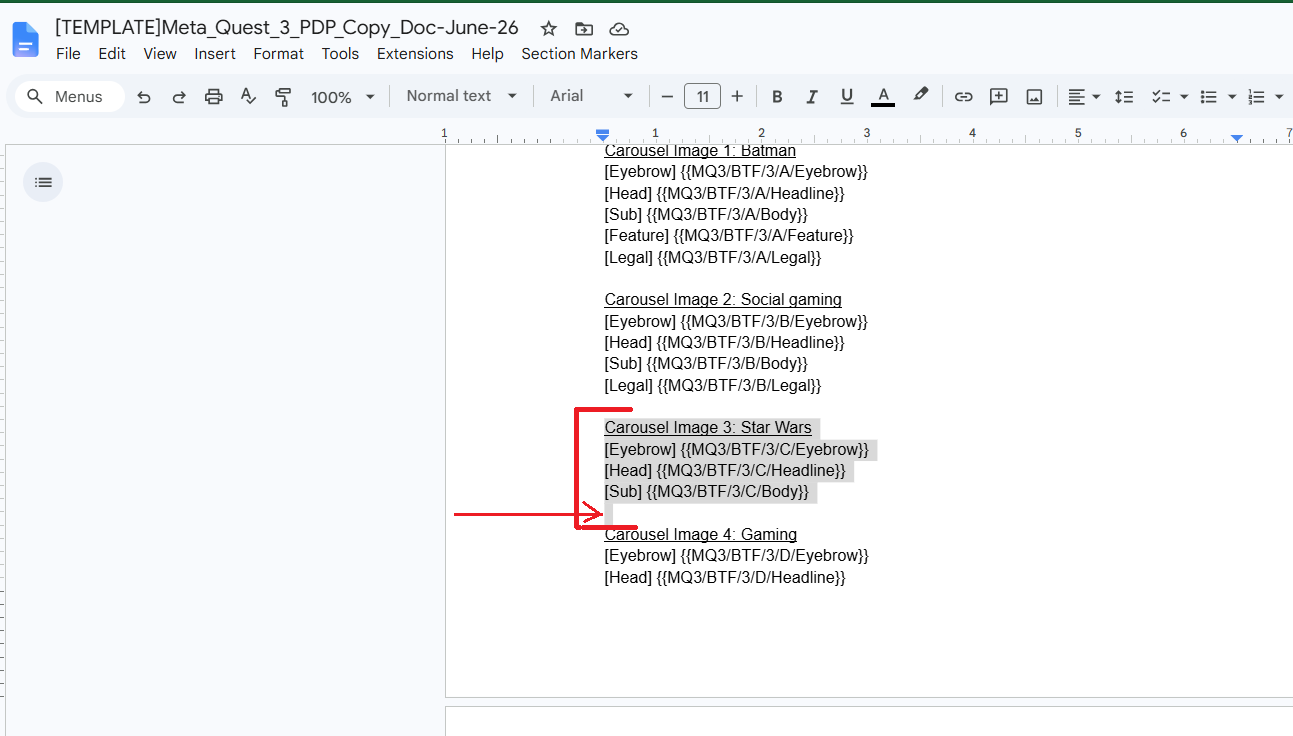
Task: Click the {{MQ3/BTF/3/C/Body}} line
Action: pos(706,492)
